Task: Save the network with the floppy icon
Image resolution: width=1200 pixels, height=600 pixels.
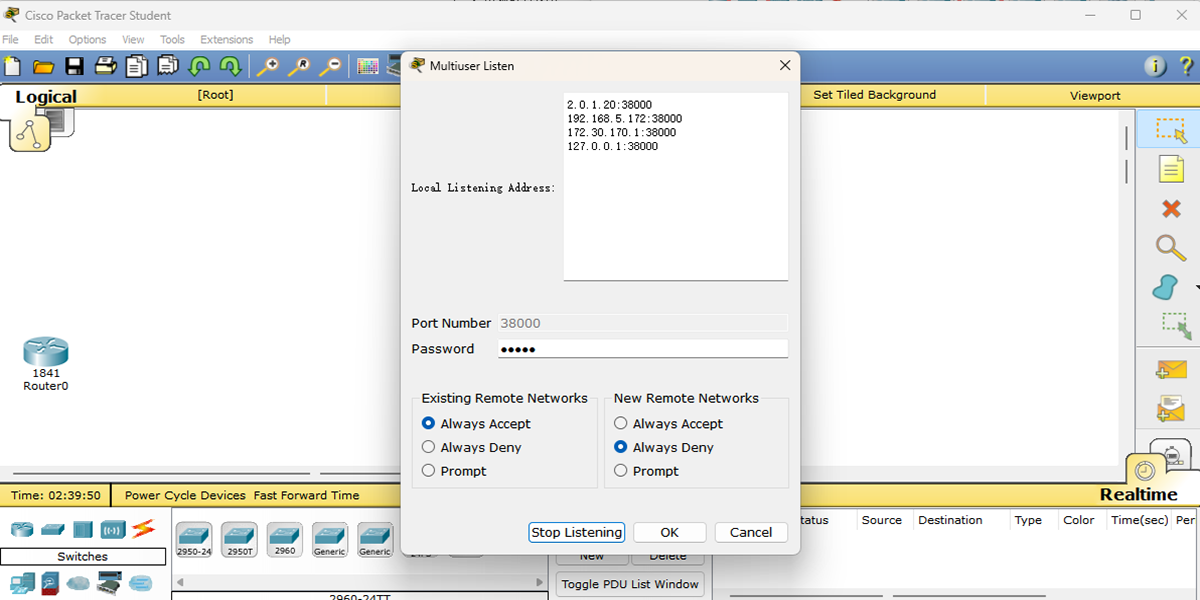Action: 74,67
